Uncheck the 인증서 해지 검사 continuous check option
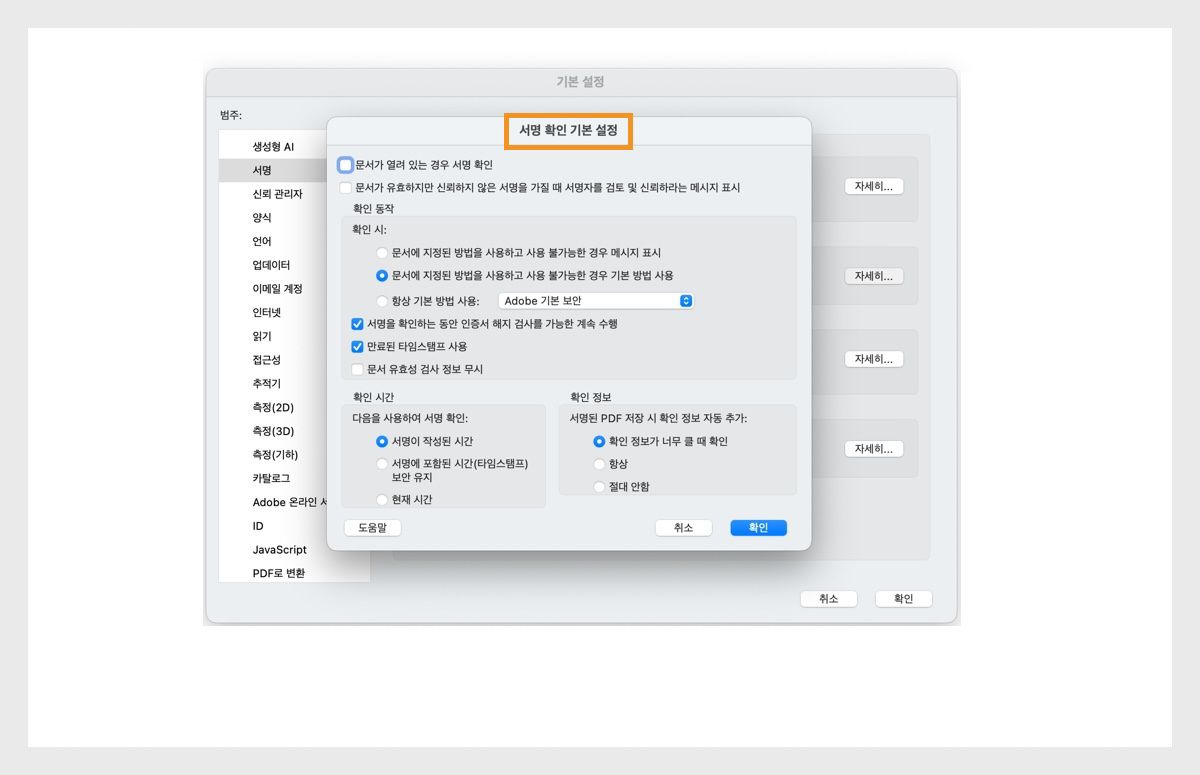 [357, 324]
